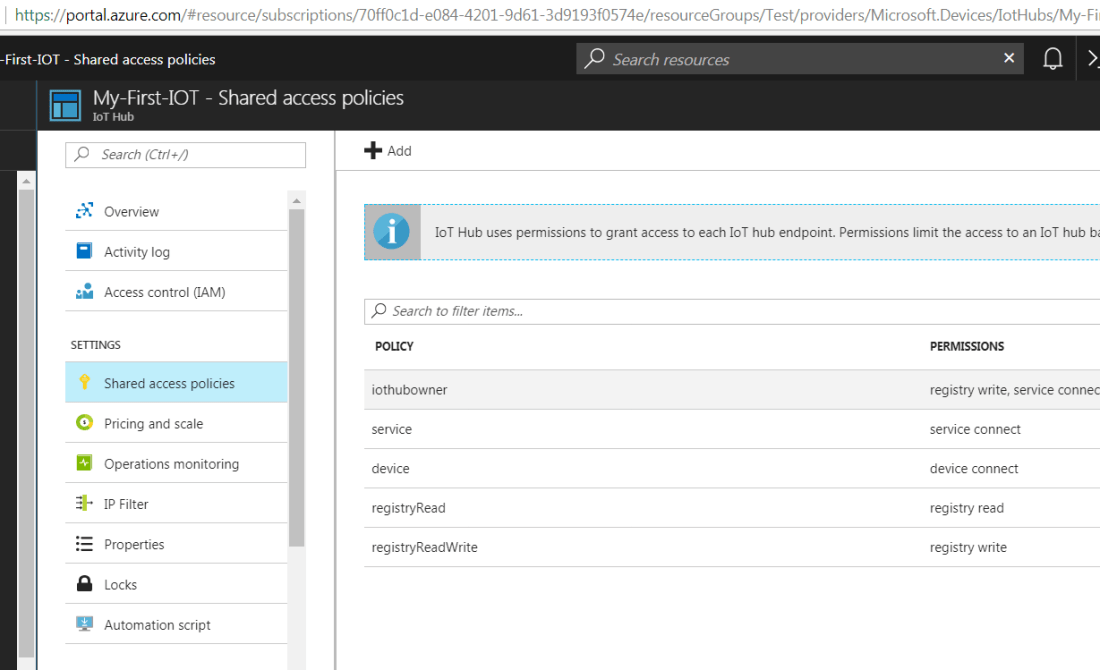Click the blue info icon in banner
Image resolution: width=1100 pixels, height=670 pixels.
tap(392, 232)
